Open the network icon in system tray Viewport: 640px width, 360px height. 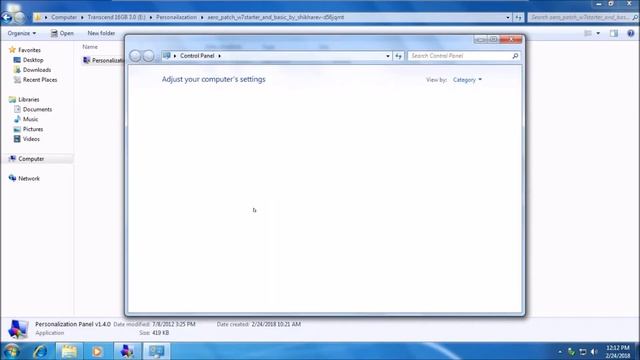583,351
